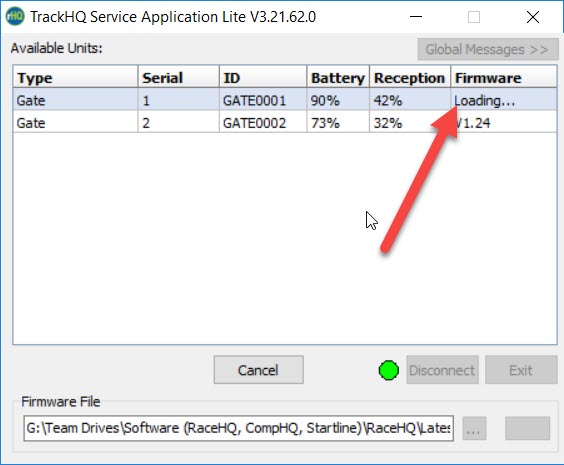Minimize the TrackHQ window

pos(416,17)
